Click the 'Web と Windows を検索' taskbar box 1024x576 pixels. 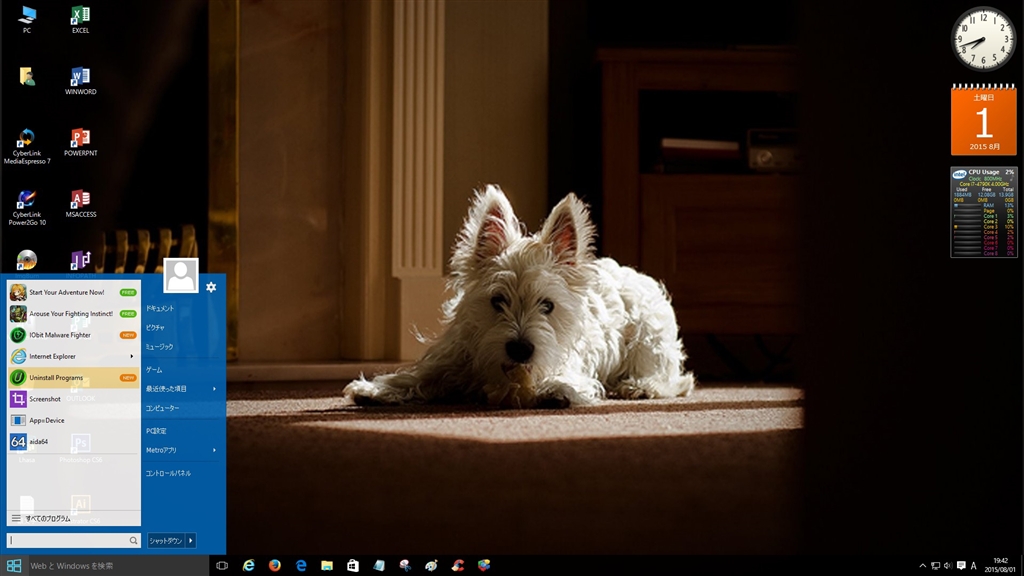tap(118, 566)
